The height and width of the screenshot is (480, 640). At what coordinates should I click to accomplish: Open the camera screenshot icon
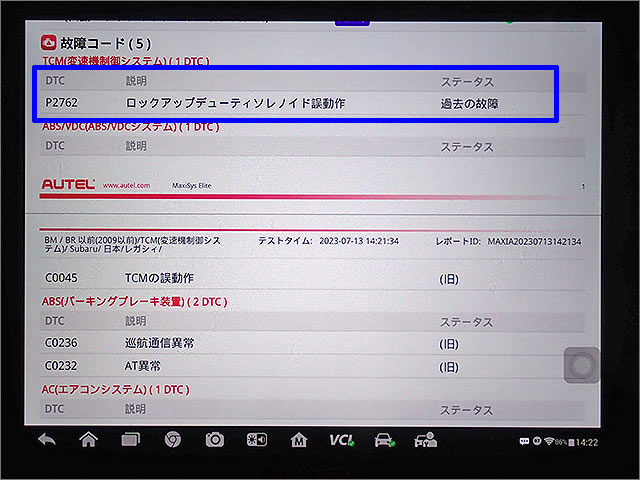pos(215,440)
